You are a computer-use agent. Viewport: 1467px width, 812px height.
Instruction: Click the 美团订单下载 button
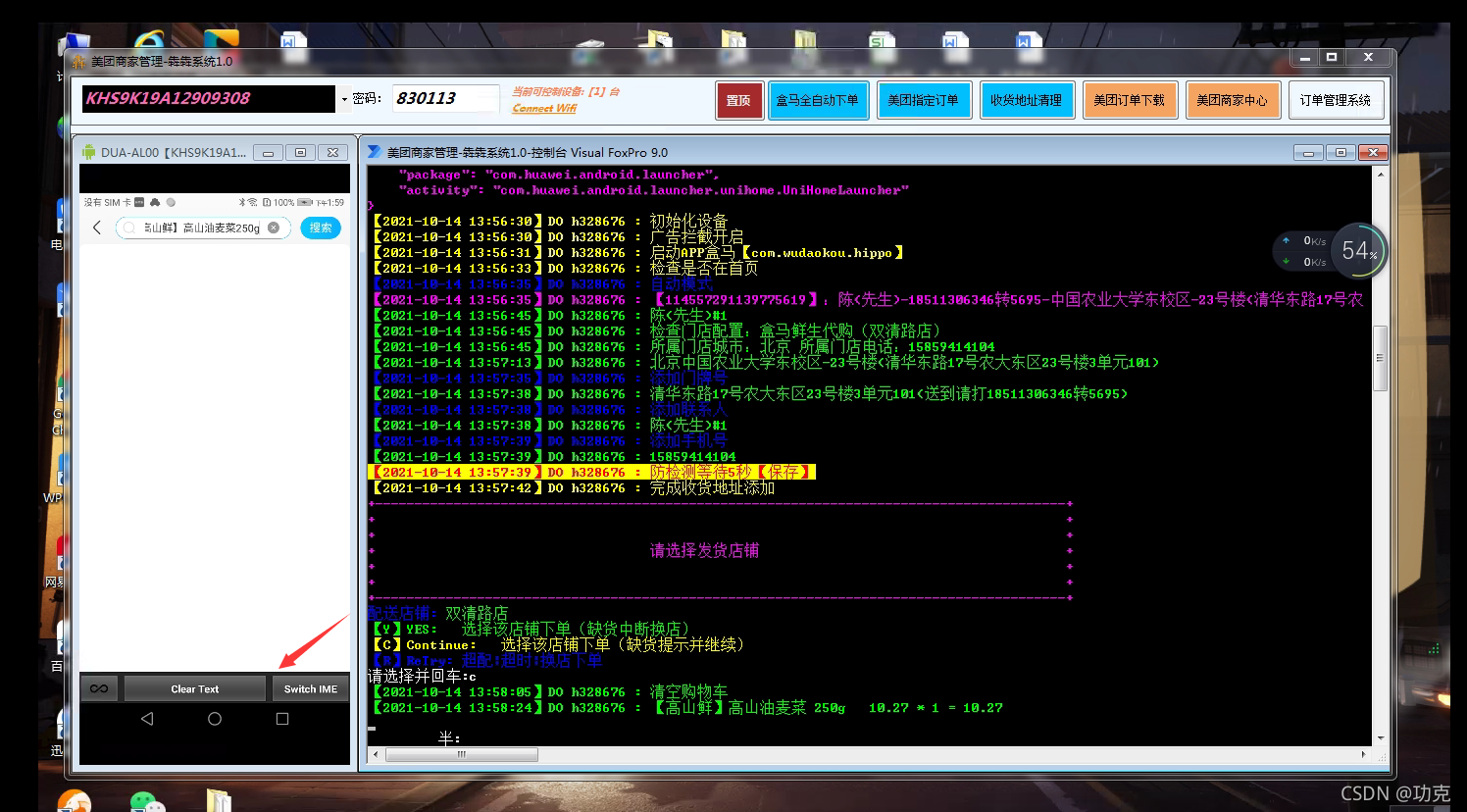1130,100
